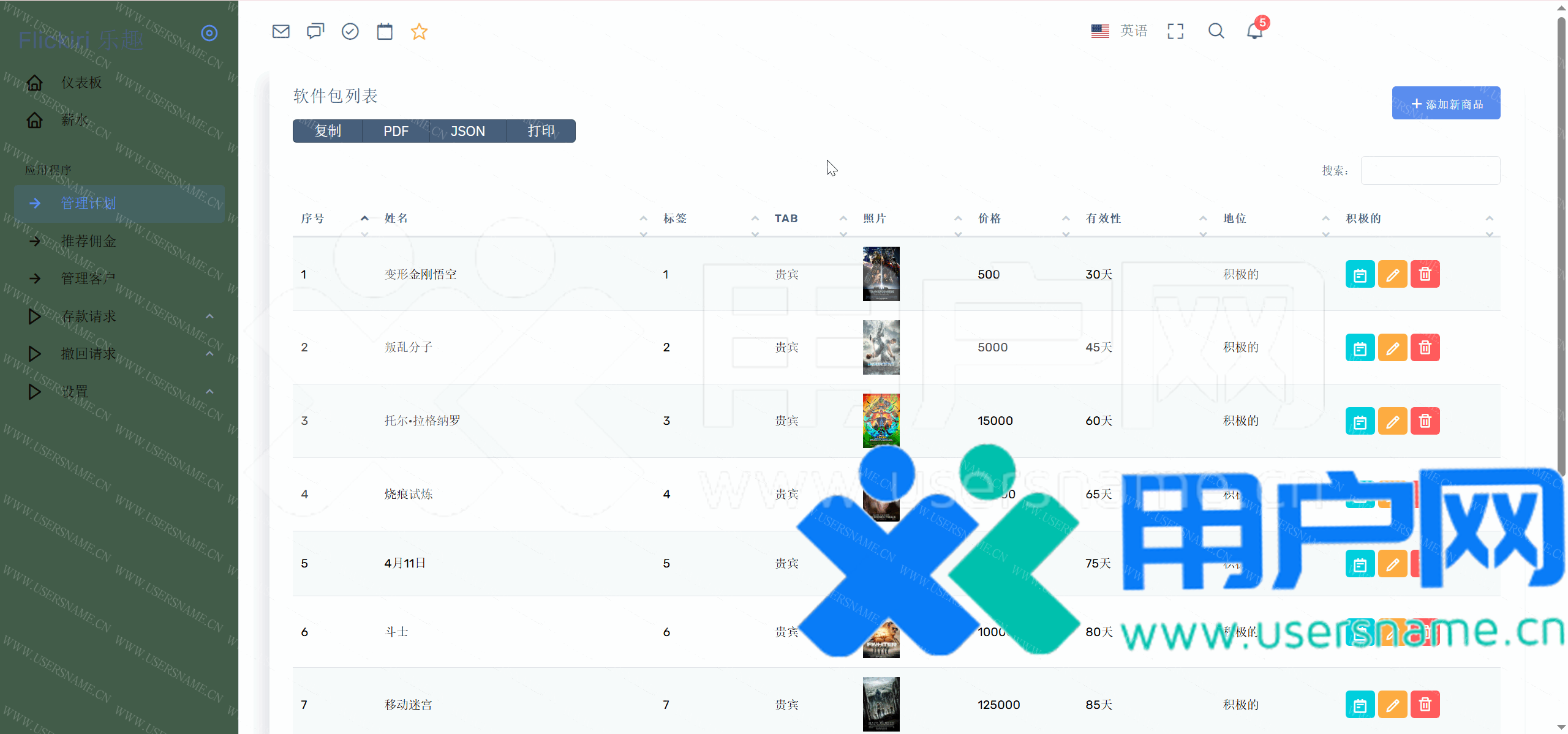Export the table with the PDF button
Image resolution: width=1568 pixels, height=734 pixels.
pyautogui.click(x=396, y=131)
